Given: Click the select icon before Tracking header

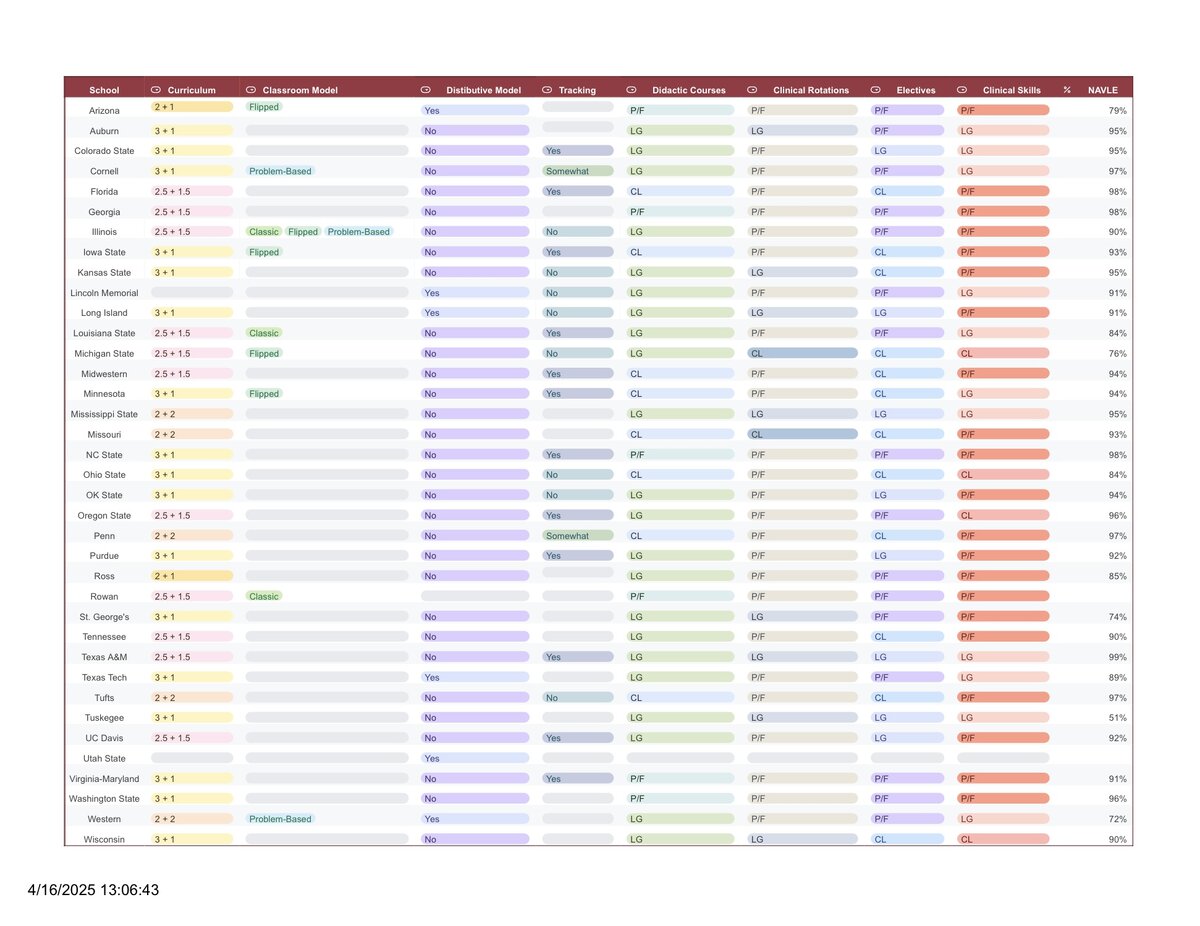Looking at the screenshot, I should coord(546,90).
